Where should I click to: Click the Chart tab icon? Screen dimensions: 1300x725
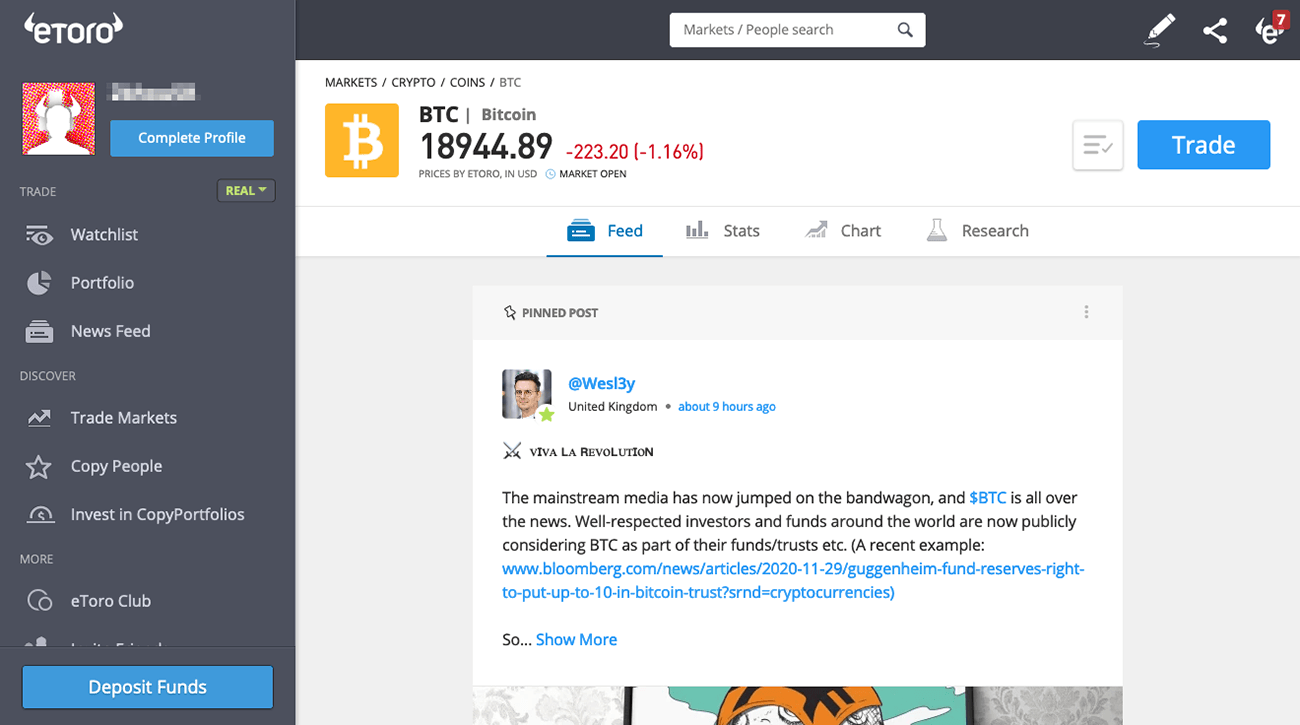coord(816,231)
